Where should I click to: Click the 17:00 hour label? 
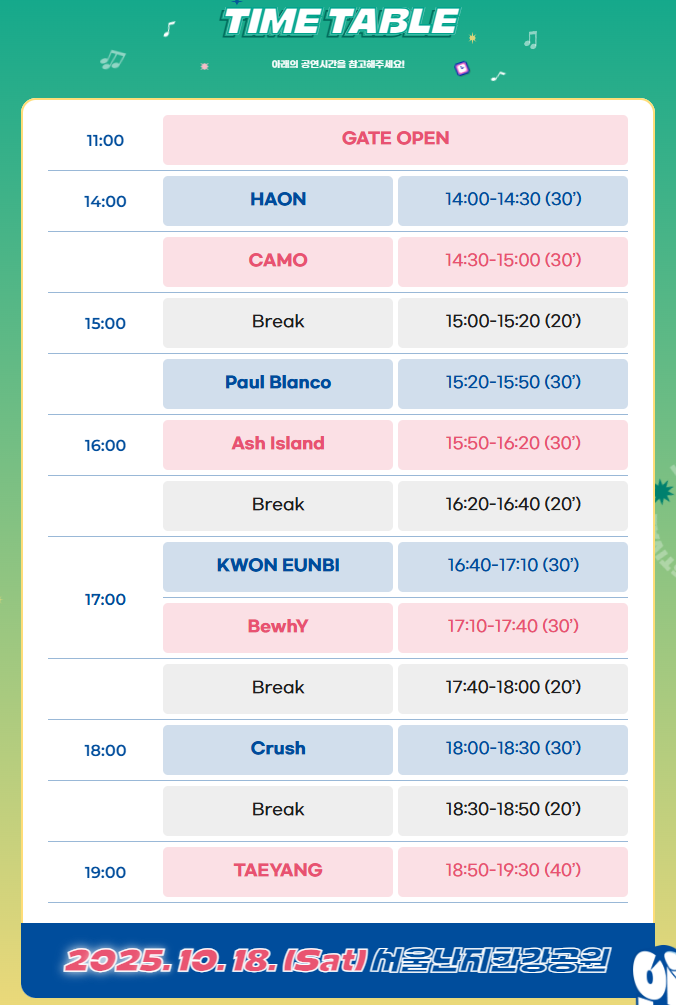pos(105,600)
